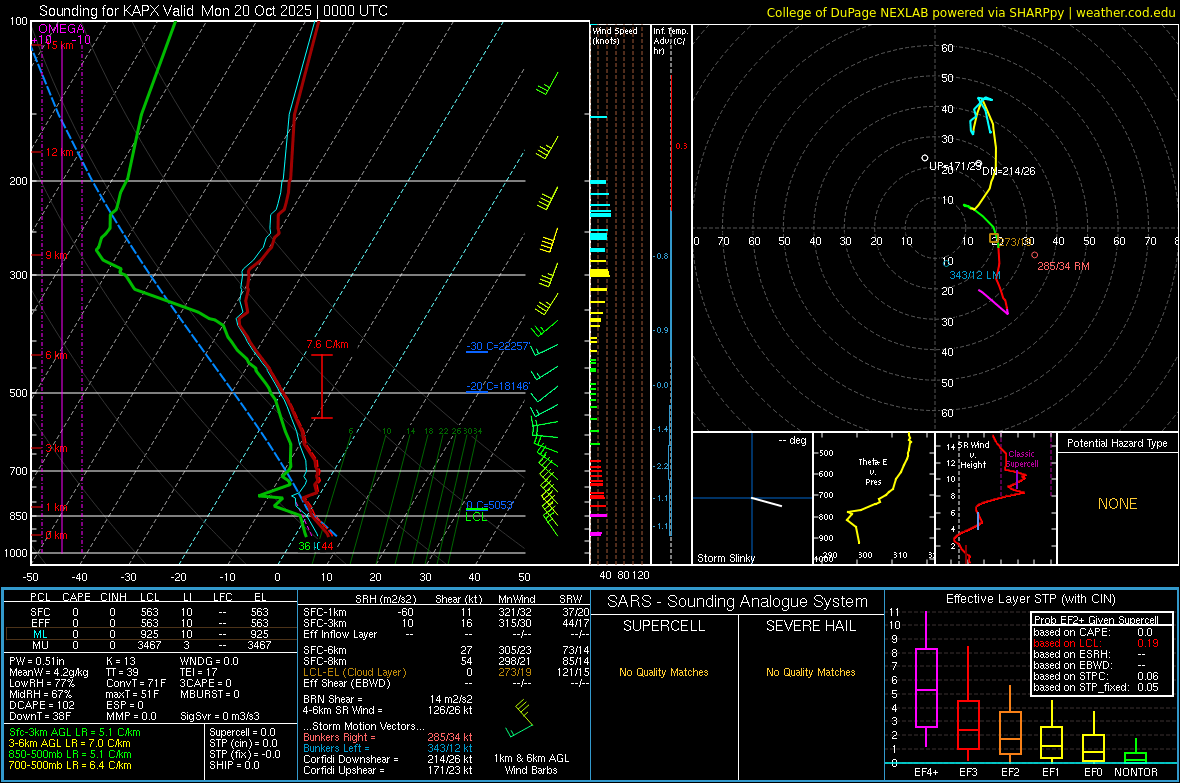Click the 'Supercell = 0.0' composite value

[242, 732]
